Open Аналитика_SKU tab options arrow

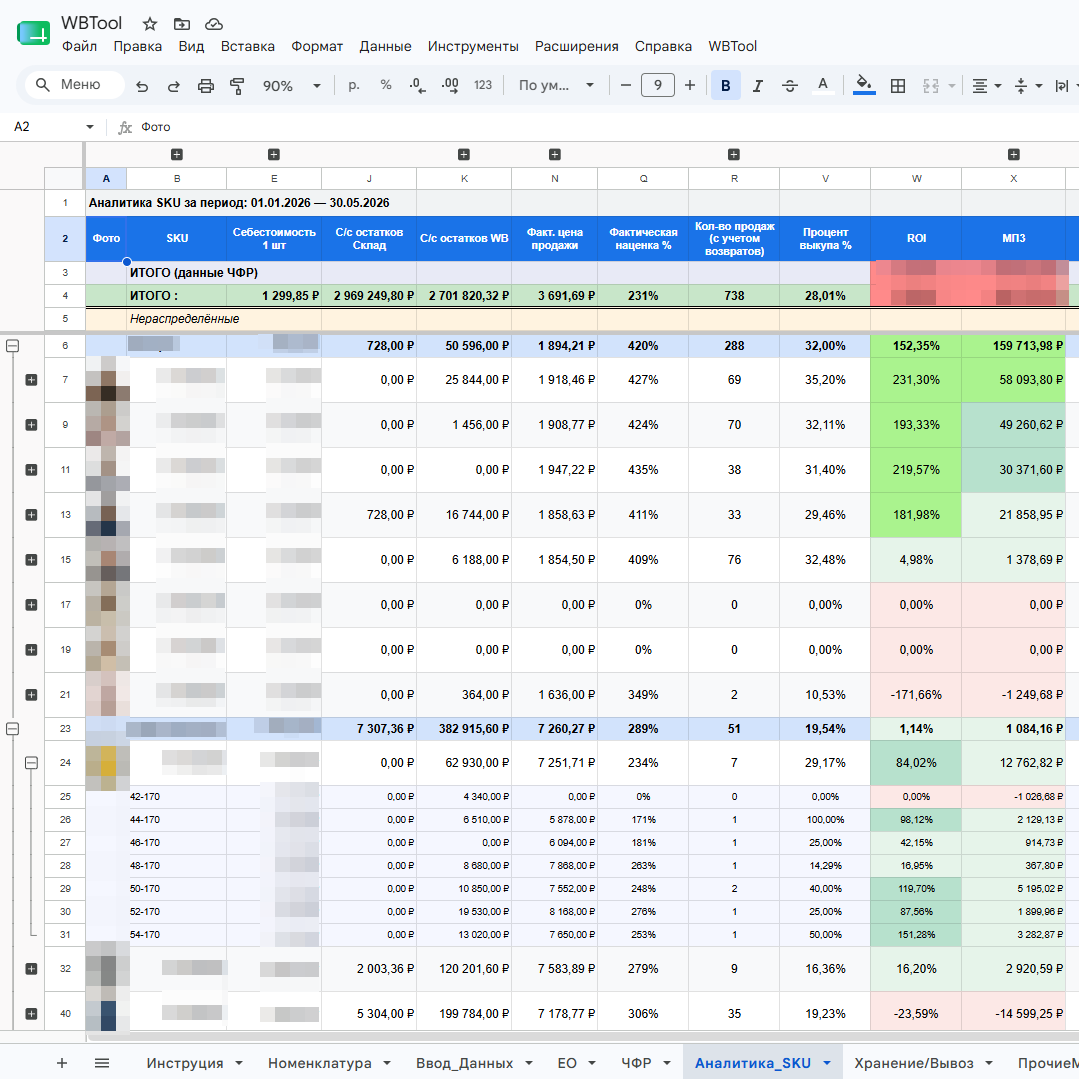click(x=827, y=1063)
